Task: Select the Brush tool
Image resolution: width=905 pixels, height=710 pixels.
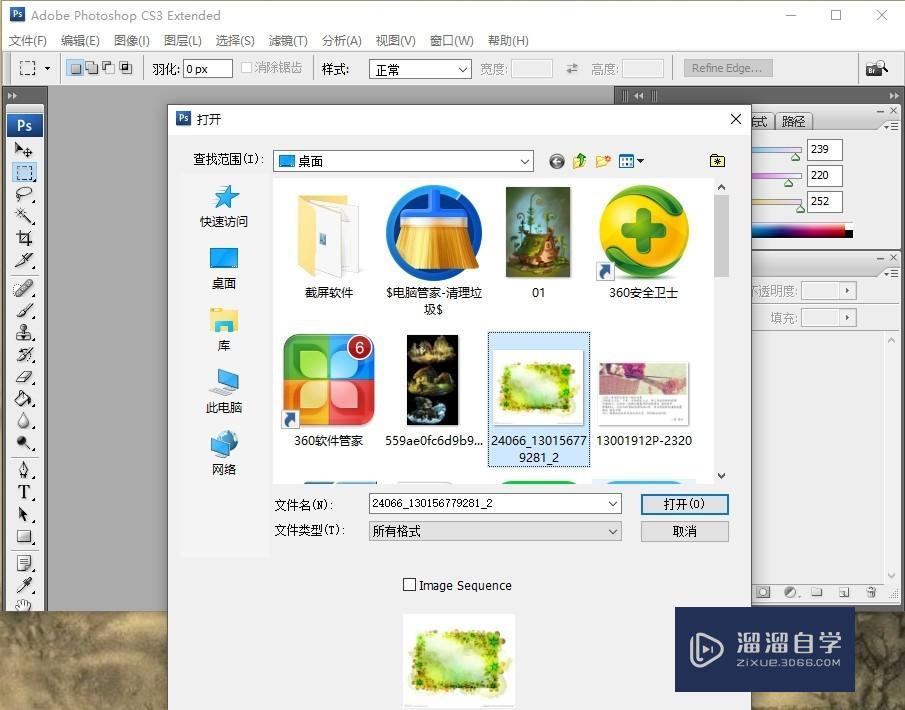Action: click(x=22, y=309)
